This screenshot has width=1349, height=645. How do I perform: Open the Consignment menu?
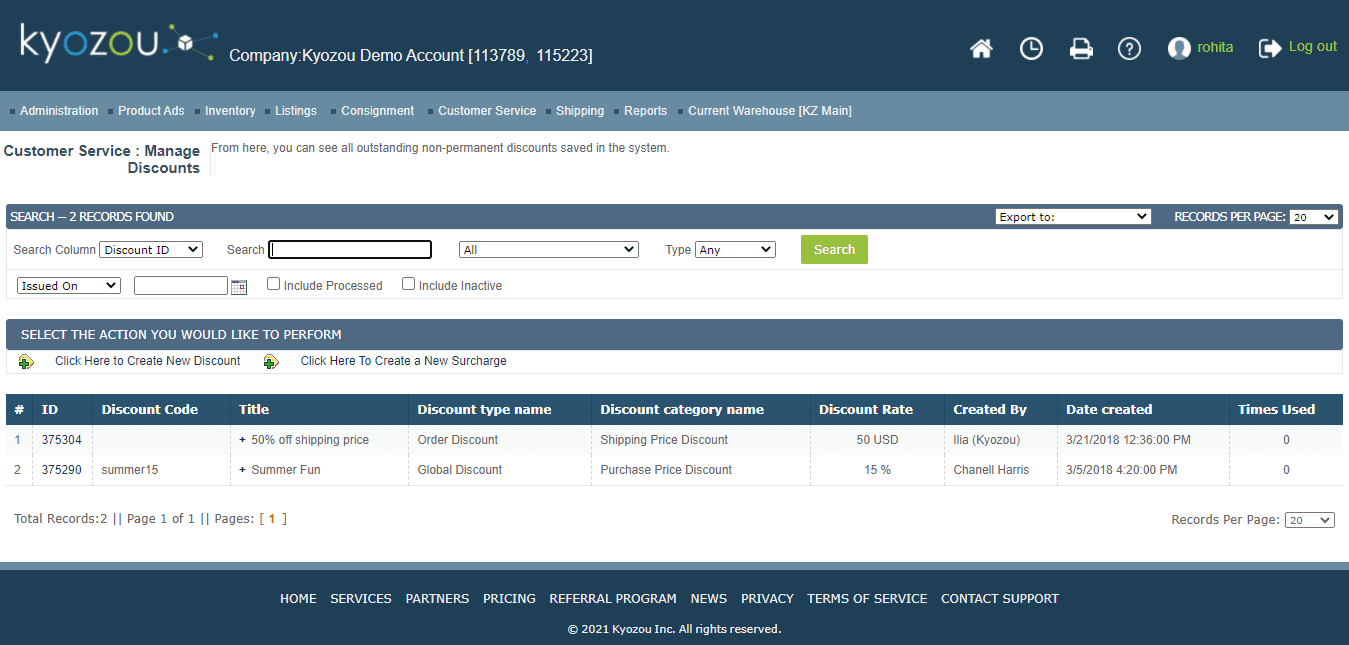377,111
